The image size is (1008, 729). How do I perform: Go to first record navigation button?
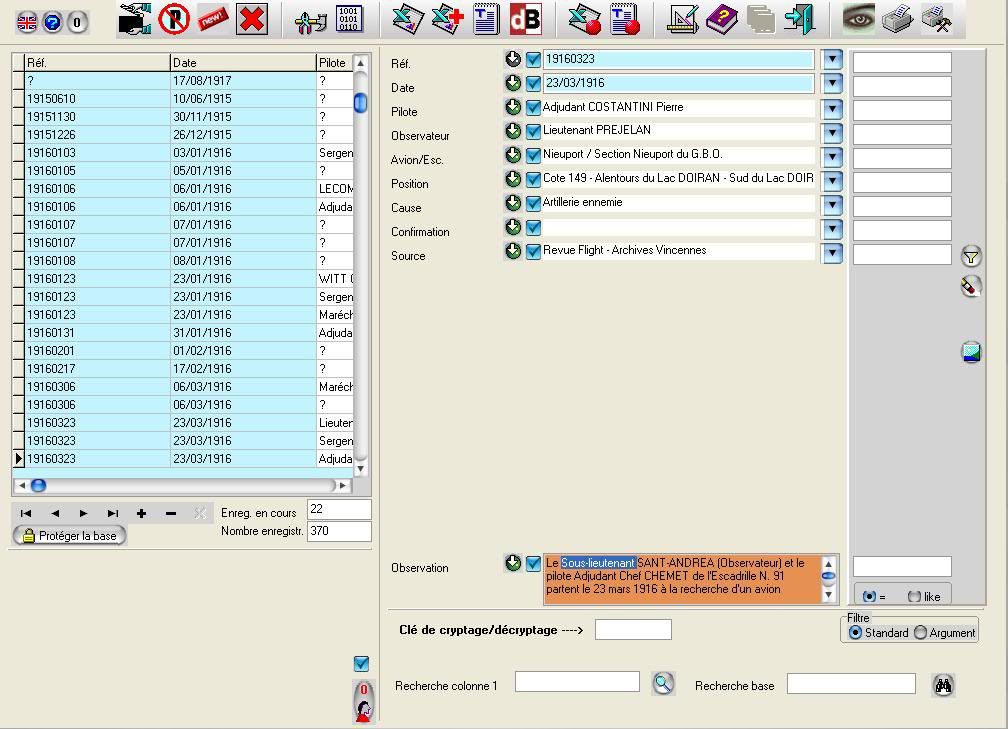pos(26,513)
